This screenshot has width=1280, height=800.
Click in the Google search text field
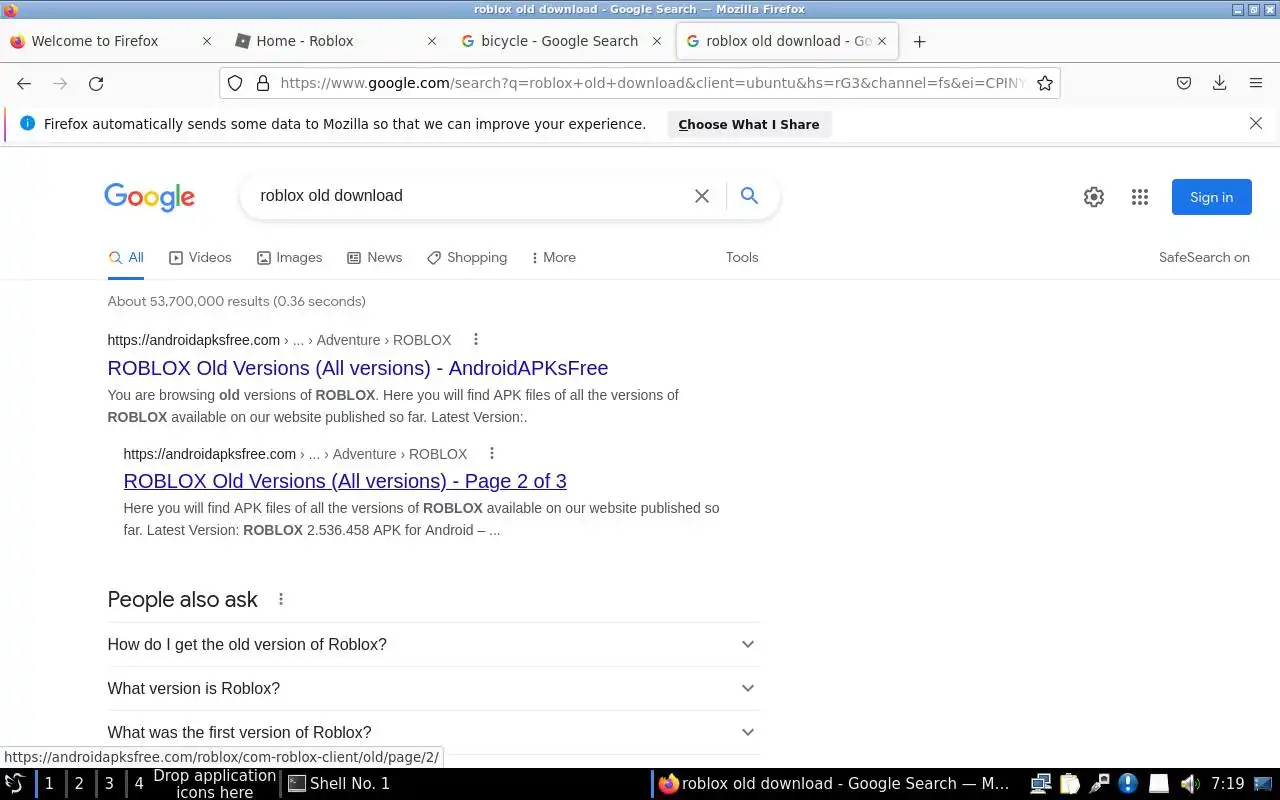point(470,196)
